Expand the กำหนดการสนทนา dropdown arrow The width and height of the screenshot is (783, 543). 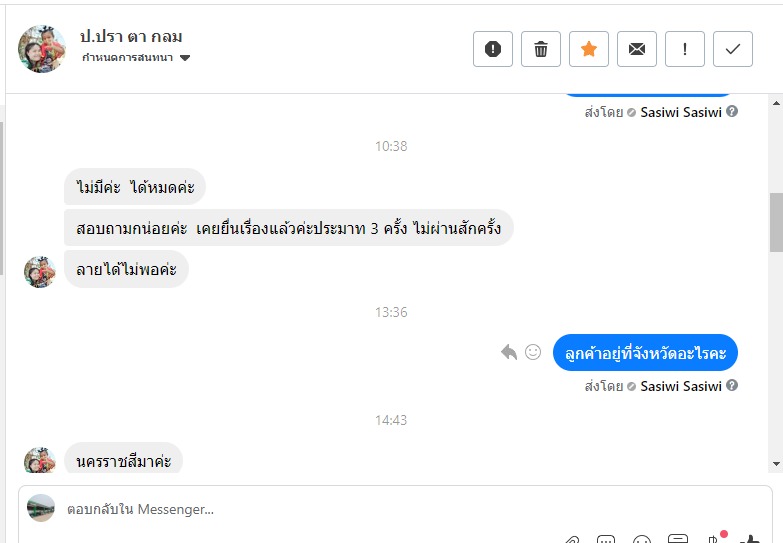pos(185,58)
